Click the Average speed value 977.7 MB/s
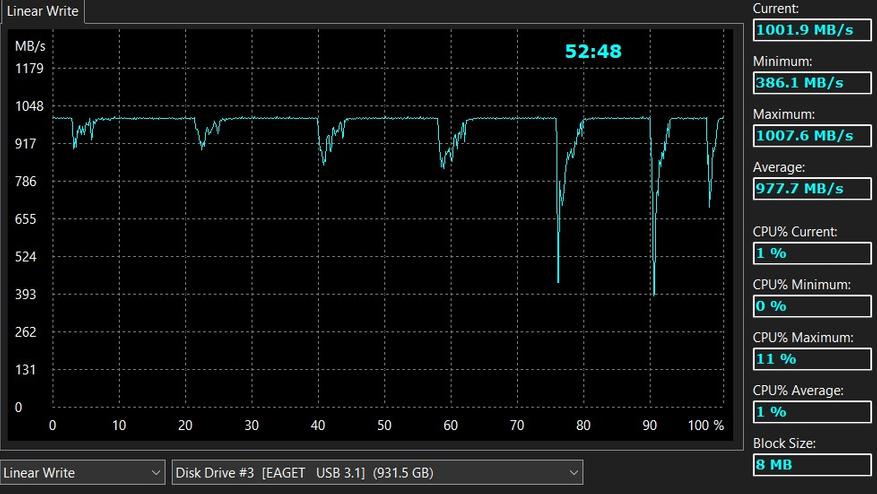Viewport: 877px width, 494px height. click(x=812, y=189)
